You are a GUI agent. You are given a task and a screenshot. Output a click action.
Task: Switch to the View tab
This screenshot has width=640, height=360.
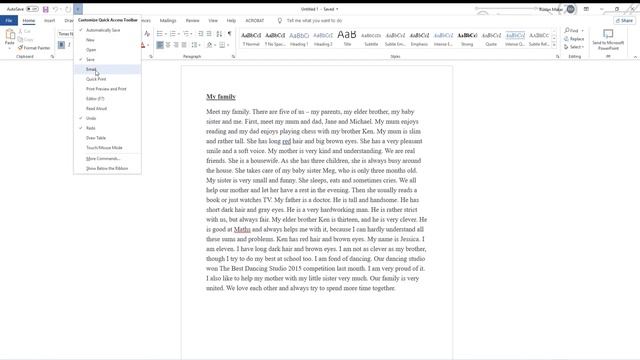click(x=213, y=20)
